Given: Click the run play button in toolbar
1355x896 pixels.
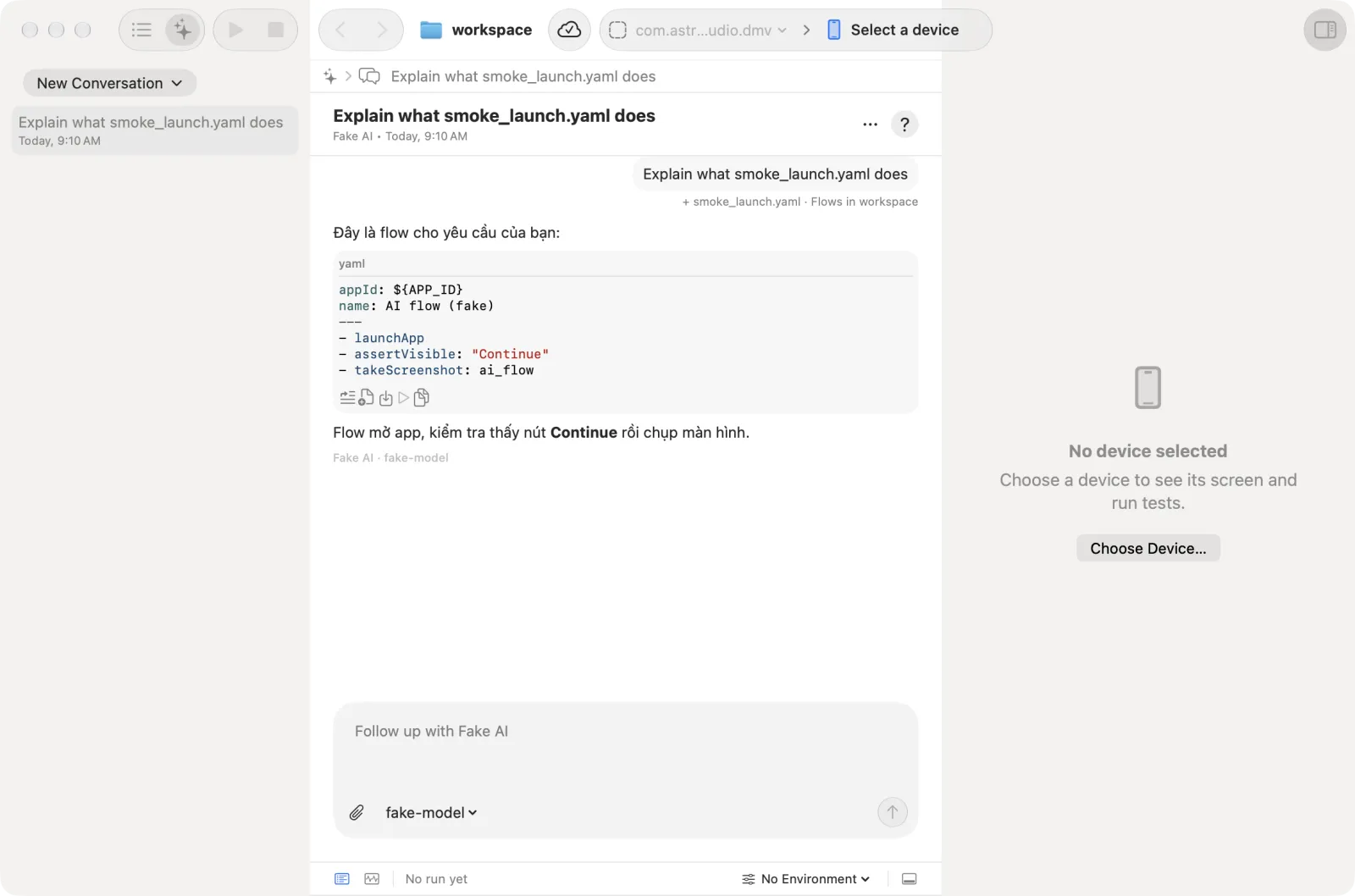Looking at the screenshot, I should point(235,30).
